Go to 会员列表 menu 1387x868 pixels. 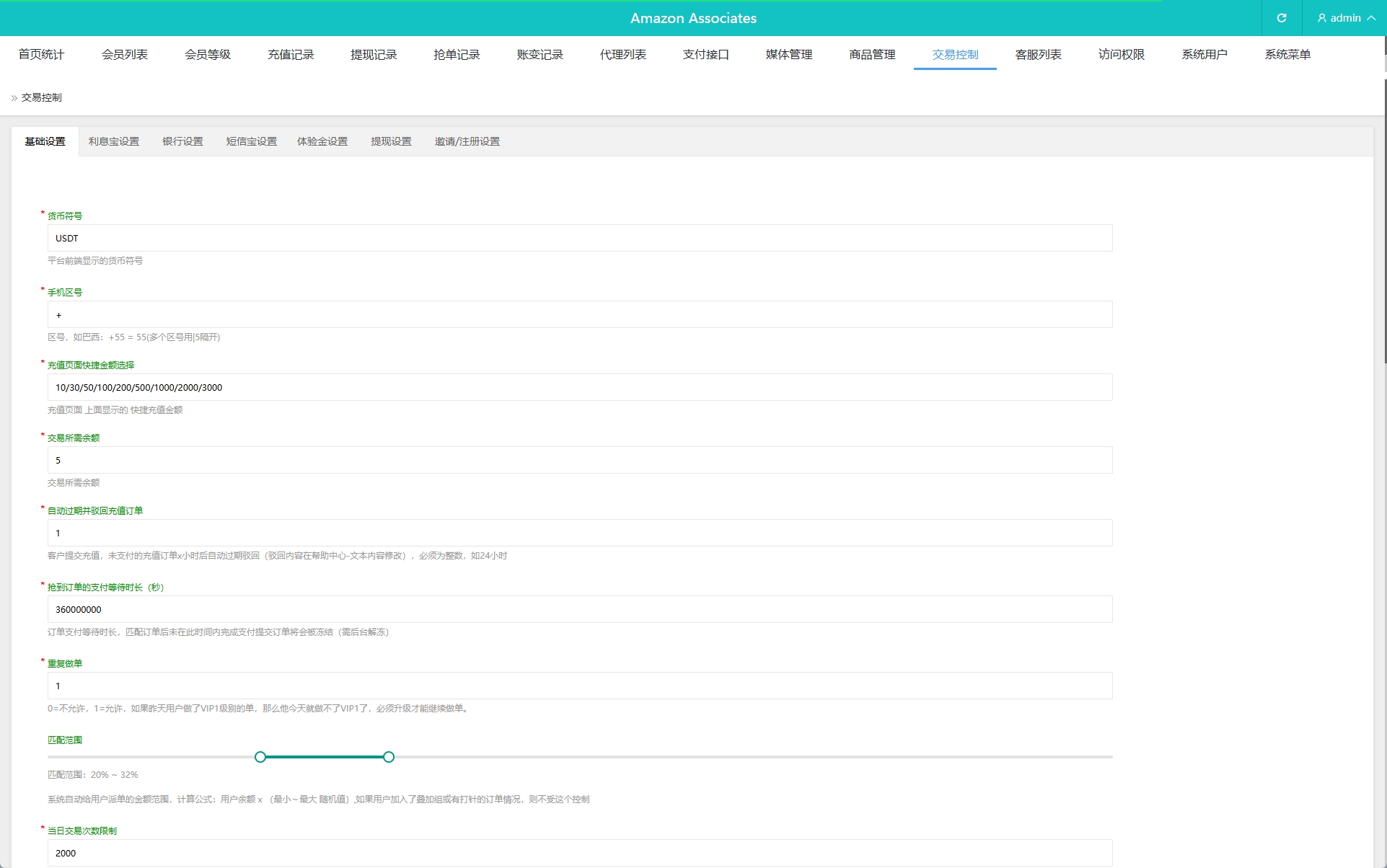click(124, 55)
